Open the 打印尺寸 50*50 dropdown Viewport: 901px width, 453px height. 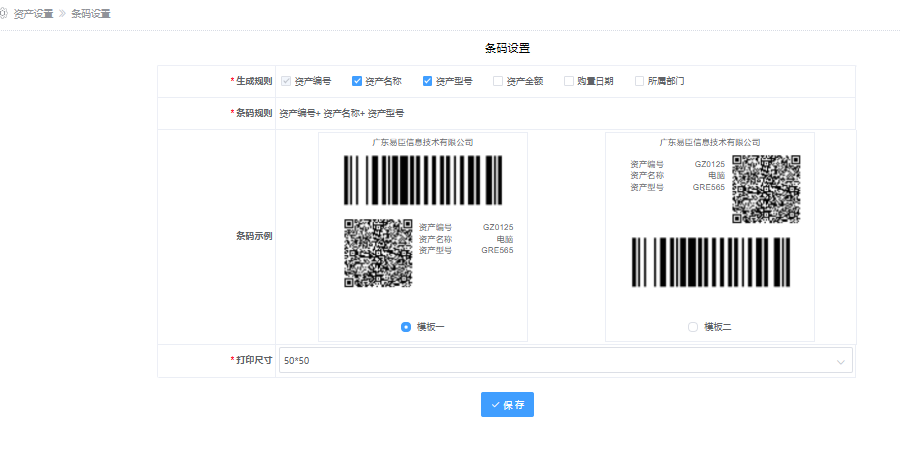point(565,360)
